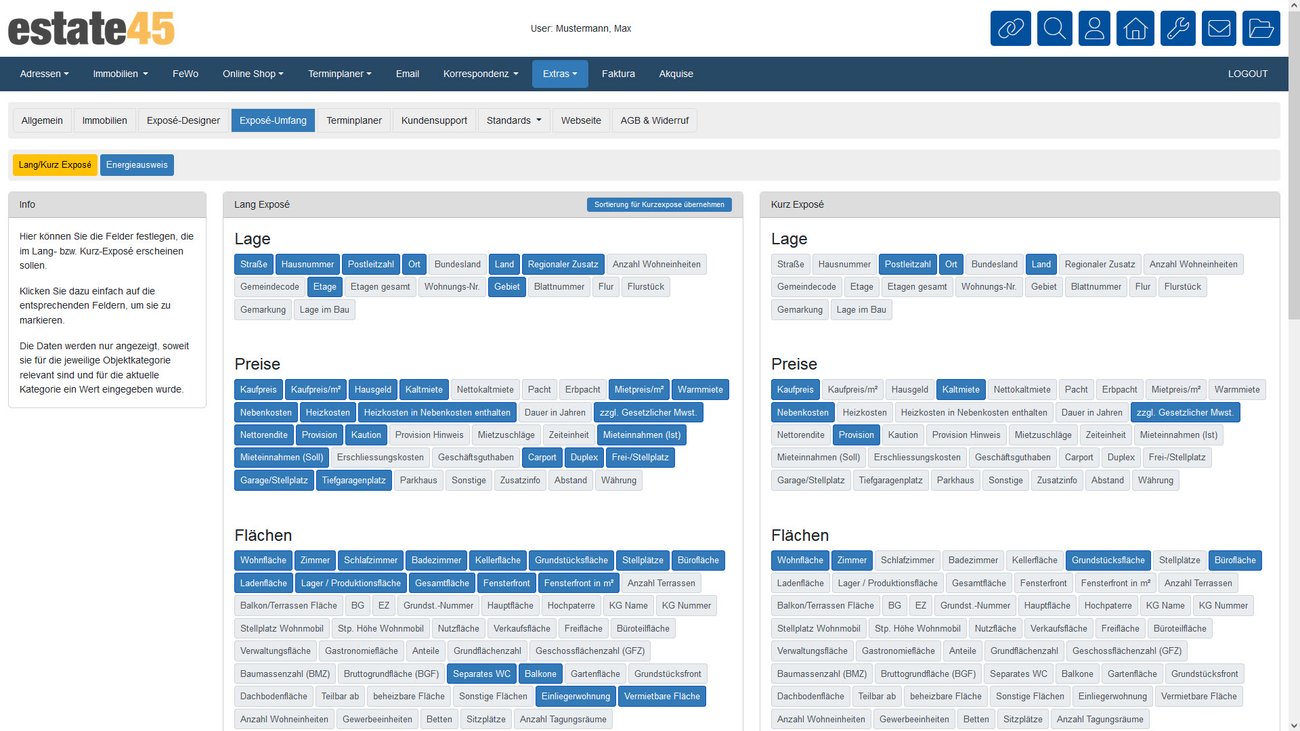Toggle Land in Kurz Exposé Lage
This screenshot has width=1300, height=731.
[1041, 264]
